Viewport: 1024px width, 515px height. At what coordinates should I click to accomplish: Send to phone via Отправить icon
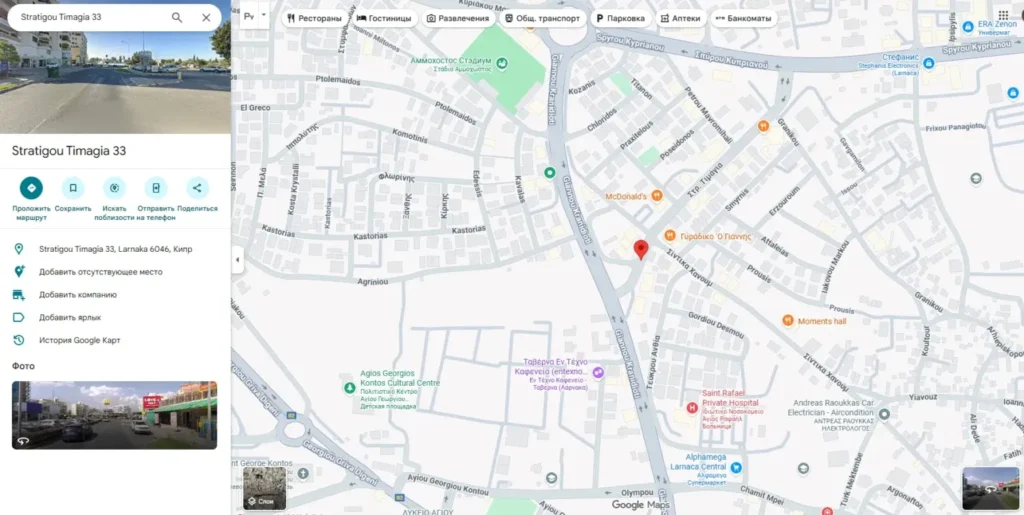click(x=156, y=188)
